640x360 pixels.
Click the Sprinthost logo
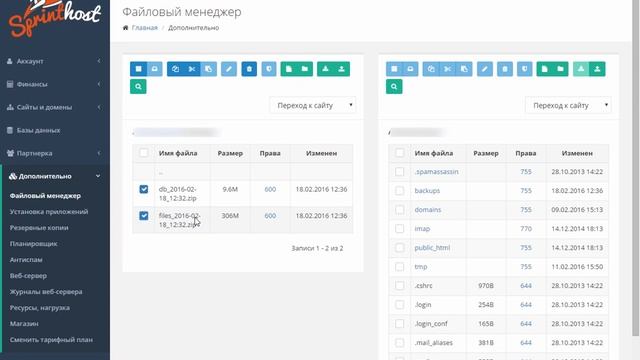click(55, 18)
